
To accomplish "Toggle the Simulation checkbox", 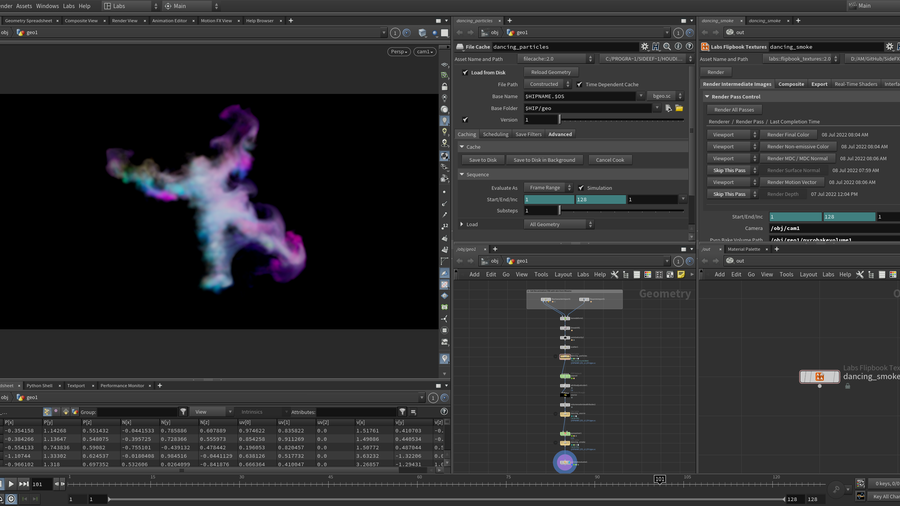I will click(580, 187).
